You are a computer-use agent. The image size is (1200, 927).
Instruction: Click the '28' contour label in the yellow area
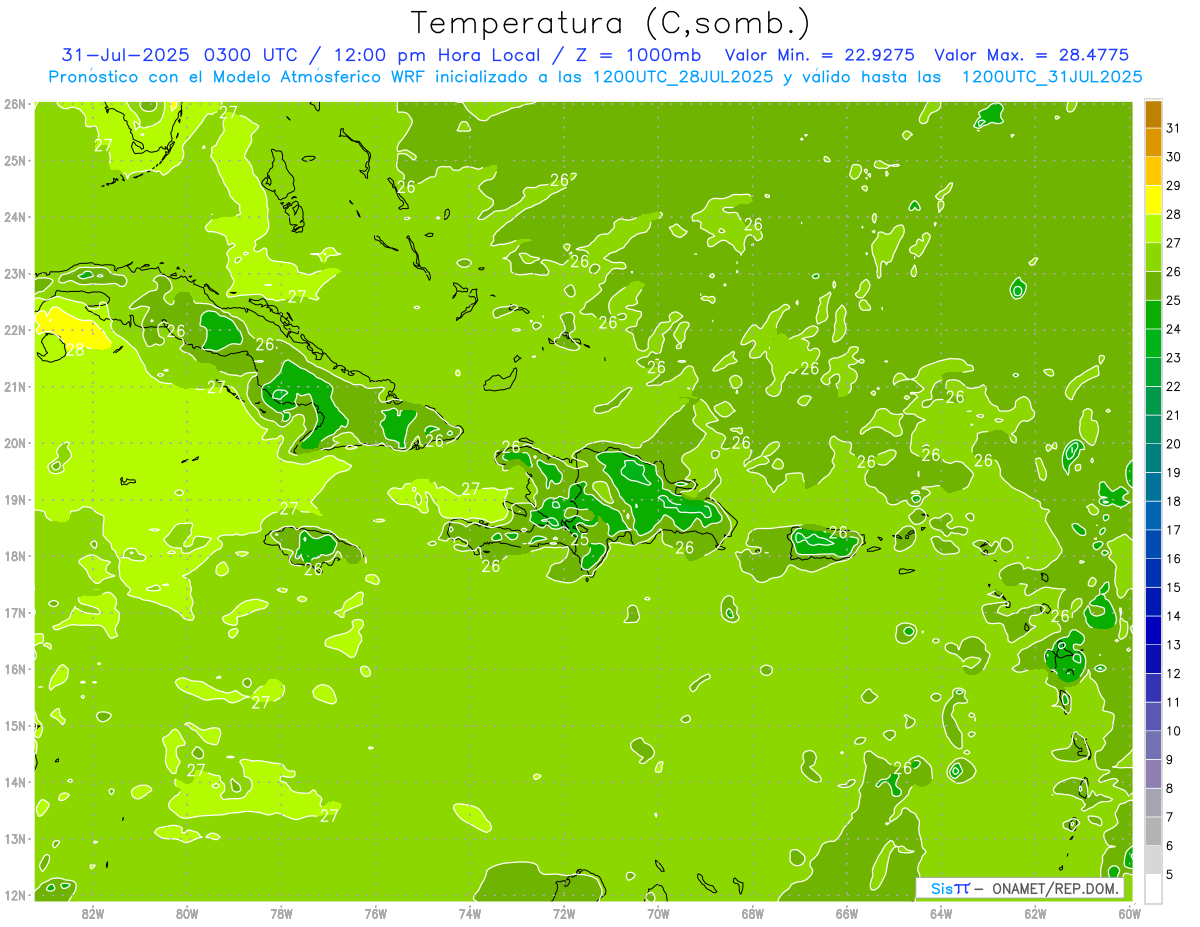coord(76,350)
